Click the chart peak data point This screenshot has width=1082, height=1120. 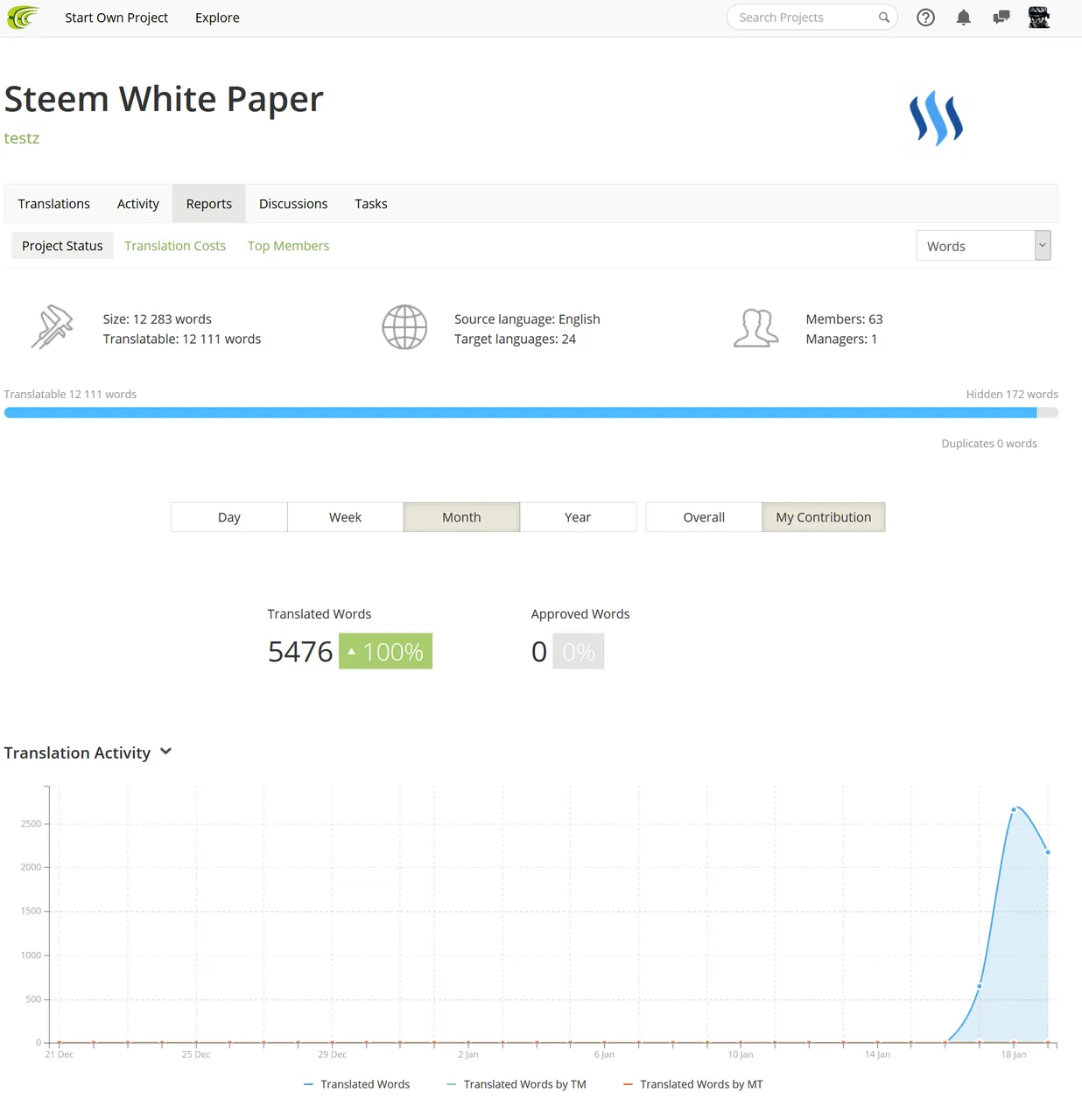(x=1014, y=809)
